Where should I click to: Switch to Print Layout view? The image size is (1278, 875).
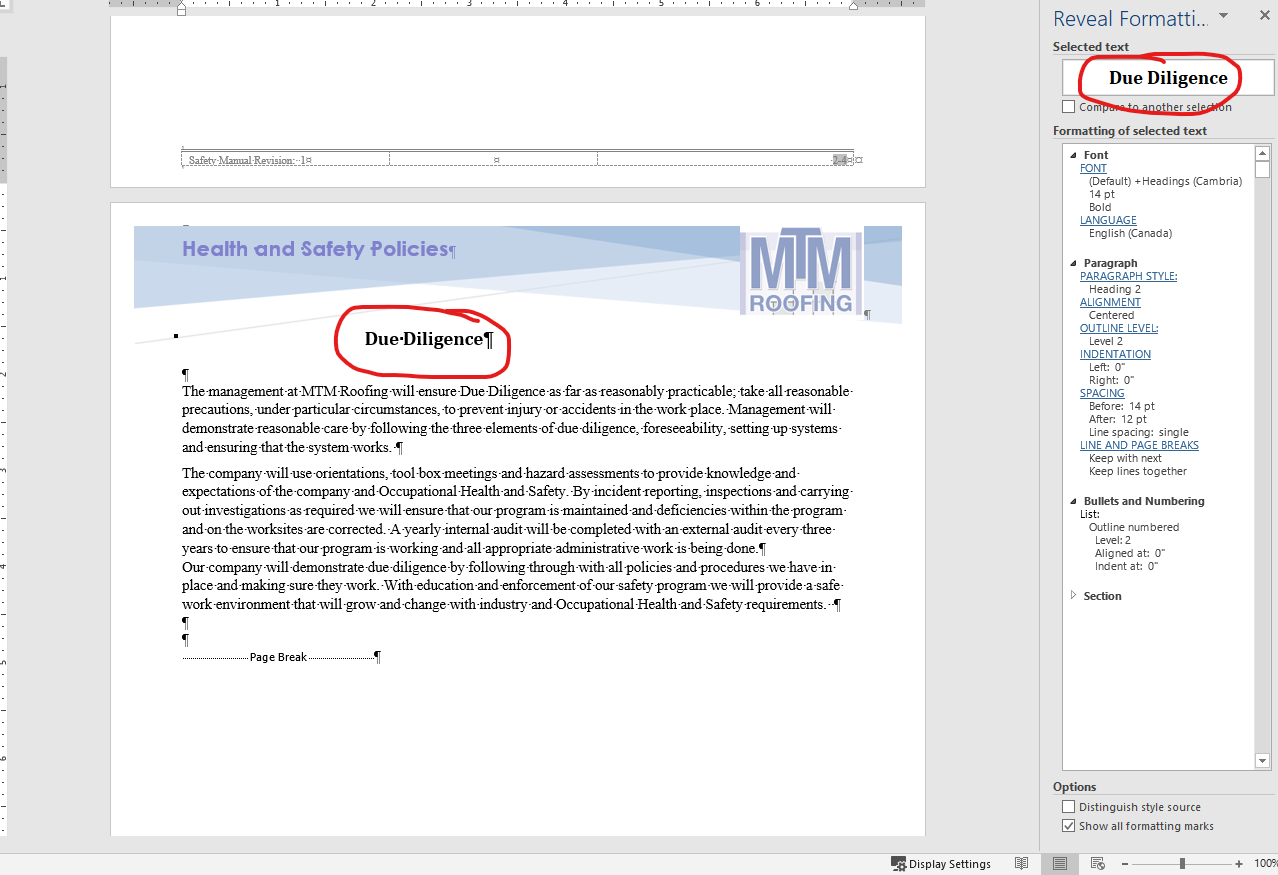coord(1060,864)
